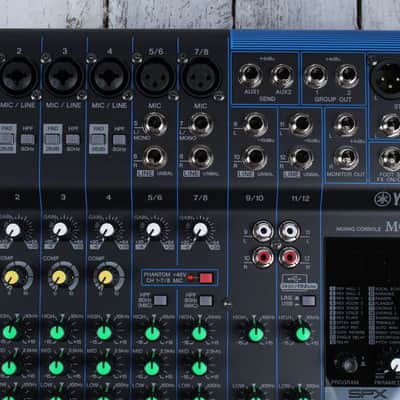Select the AUX2 SEND output jack

(282, 75)
